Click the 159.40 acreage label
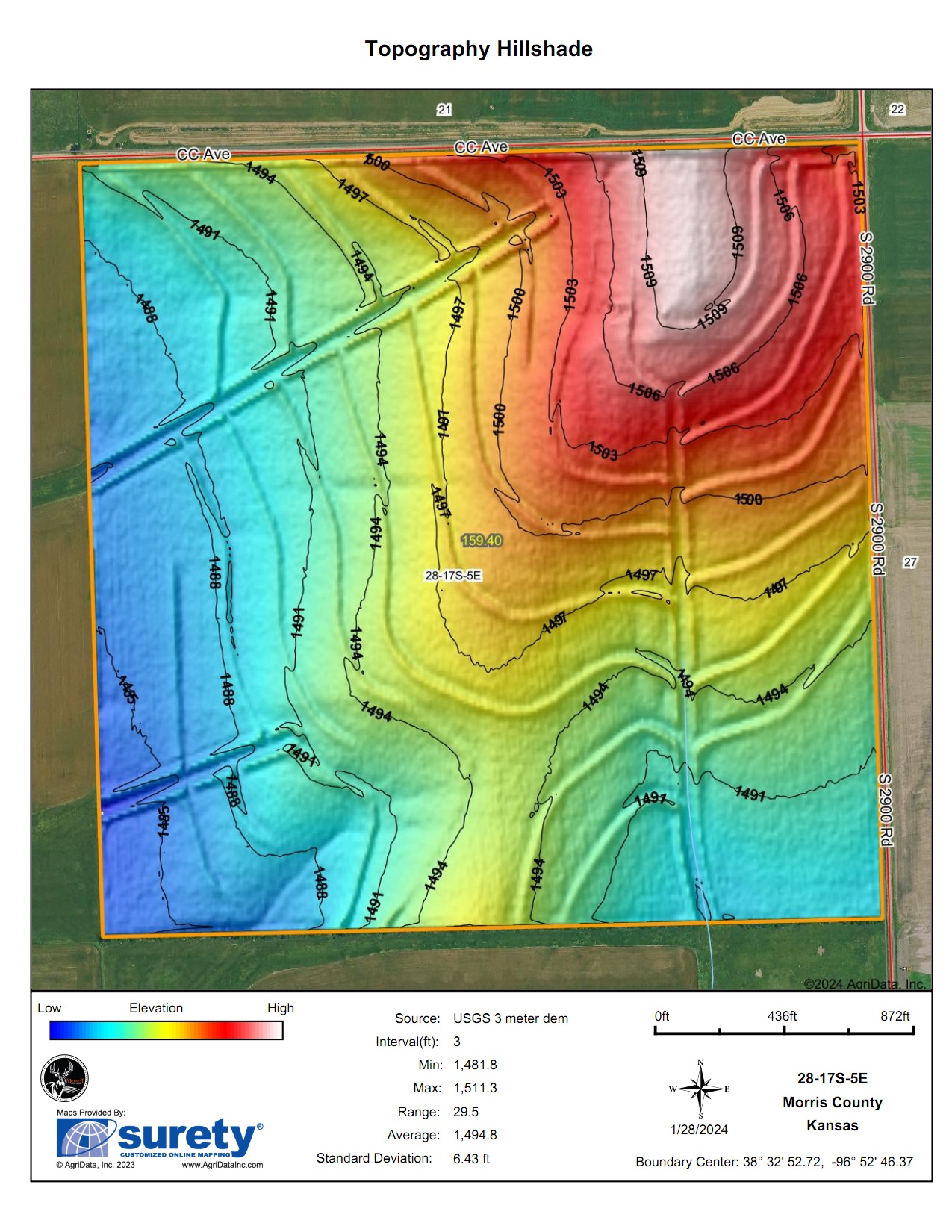Screen dimensions: 952x1232 (482, 541)
